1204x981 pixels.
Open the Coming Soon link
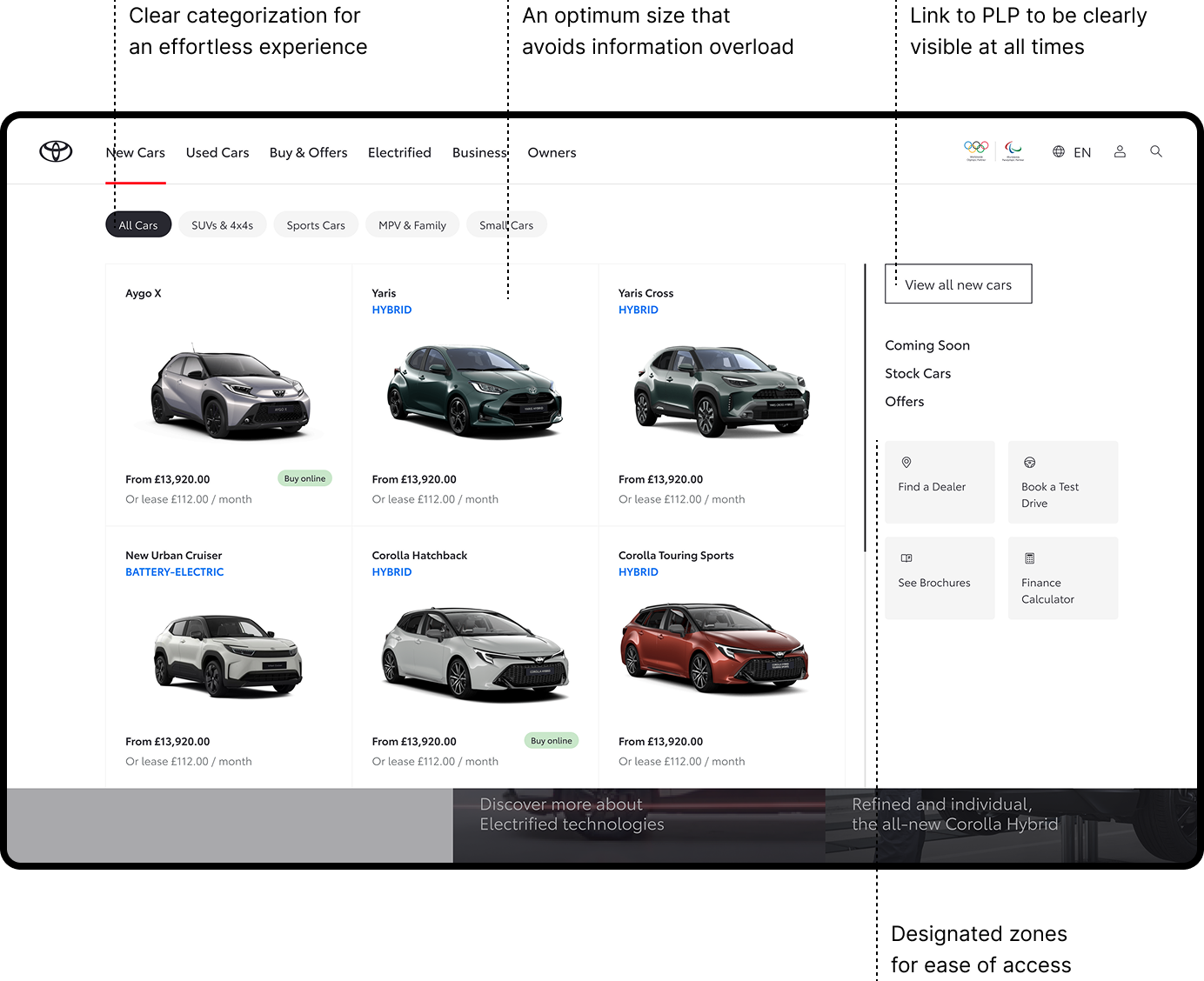tap(927, 345)
